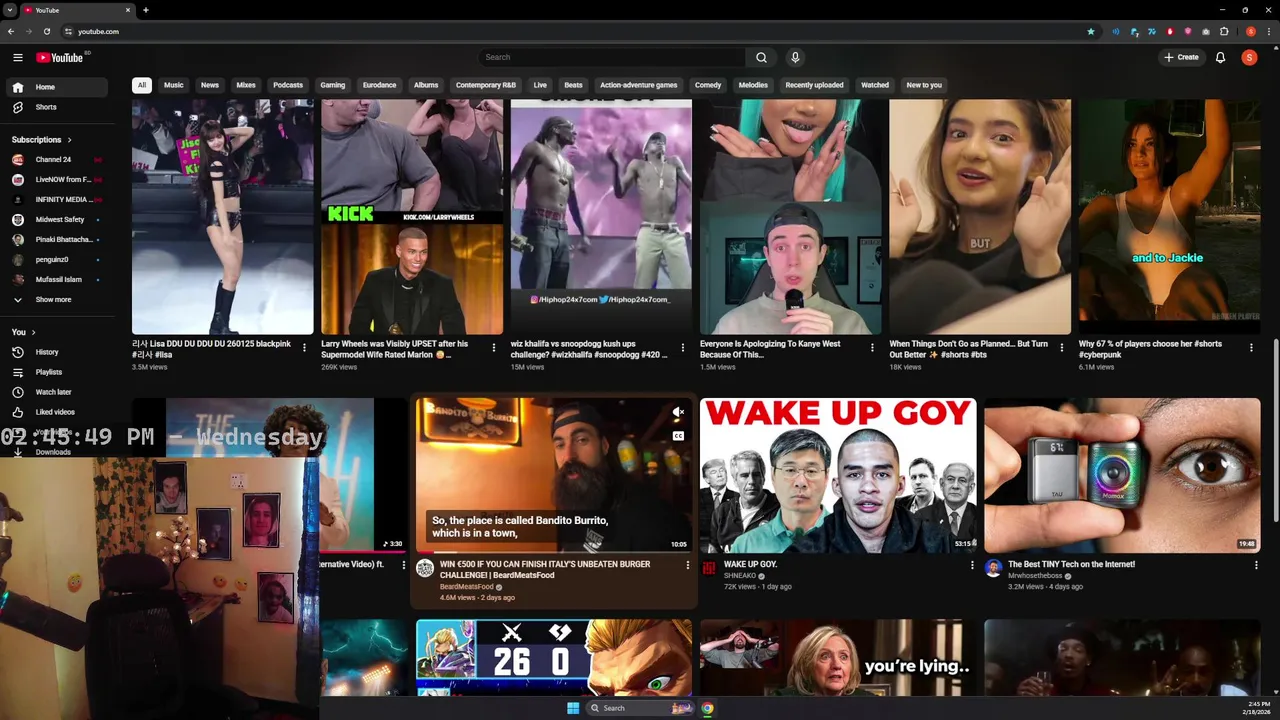The height and width of the screenshot is (720, 1280).
Task: Open Playlists in the sidebar
Action: click(58, 372)
